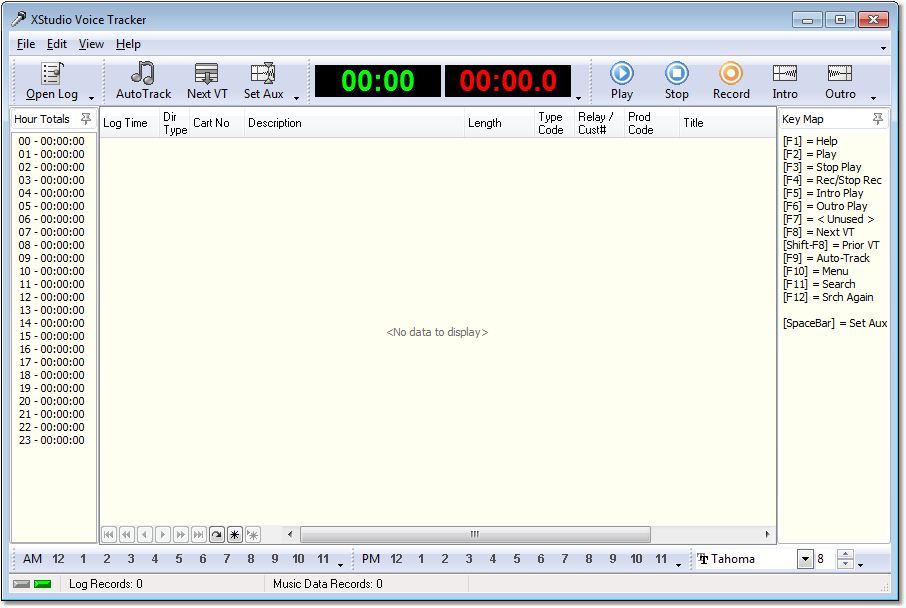Click the green 00:00 timer display
This screenshot has height=608, width=906.
[378, 81]
